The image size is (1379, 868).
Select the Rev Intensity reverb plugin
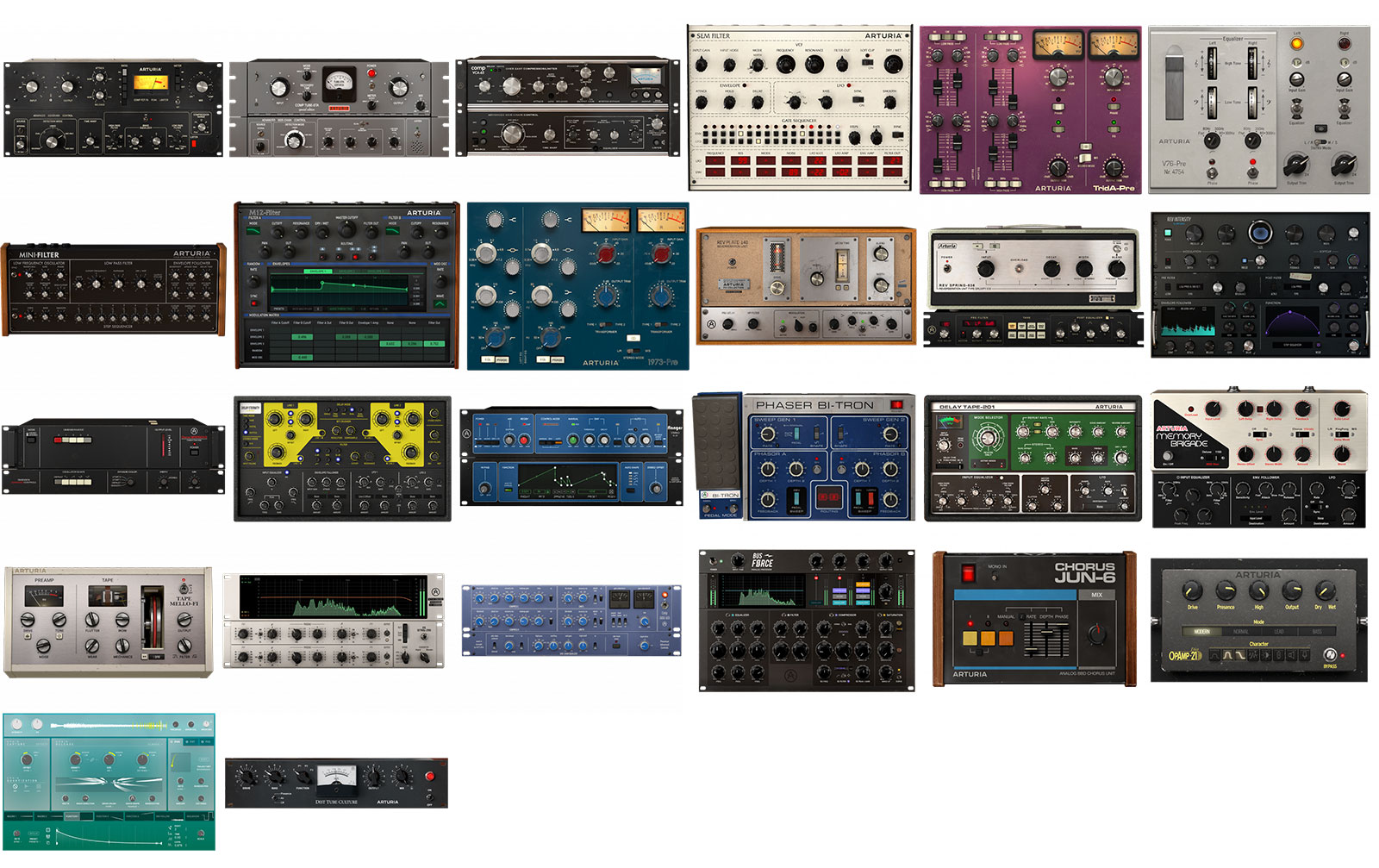(1260, 284)
